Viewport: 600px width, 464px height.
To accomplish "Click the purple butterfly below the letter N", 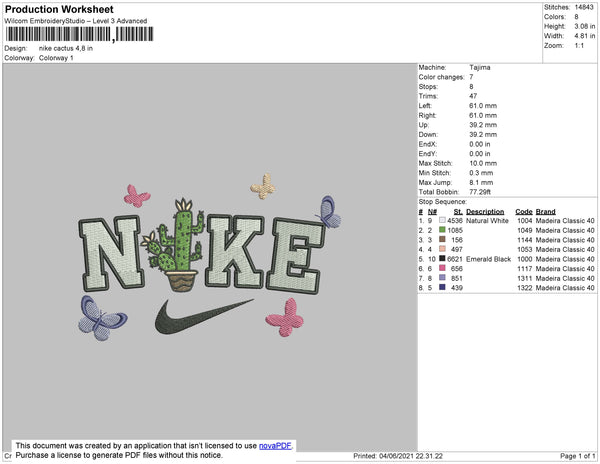I will 101,318.
